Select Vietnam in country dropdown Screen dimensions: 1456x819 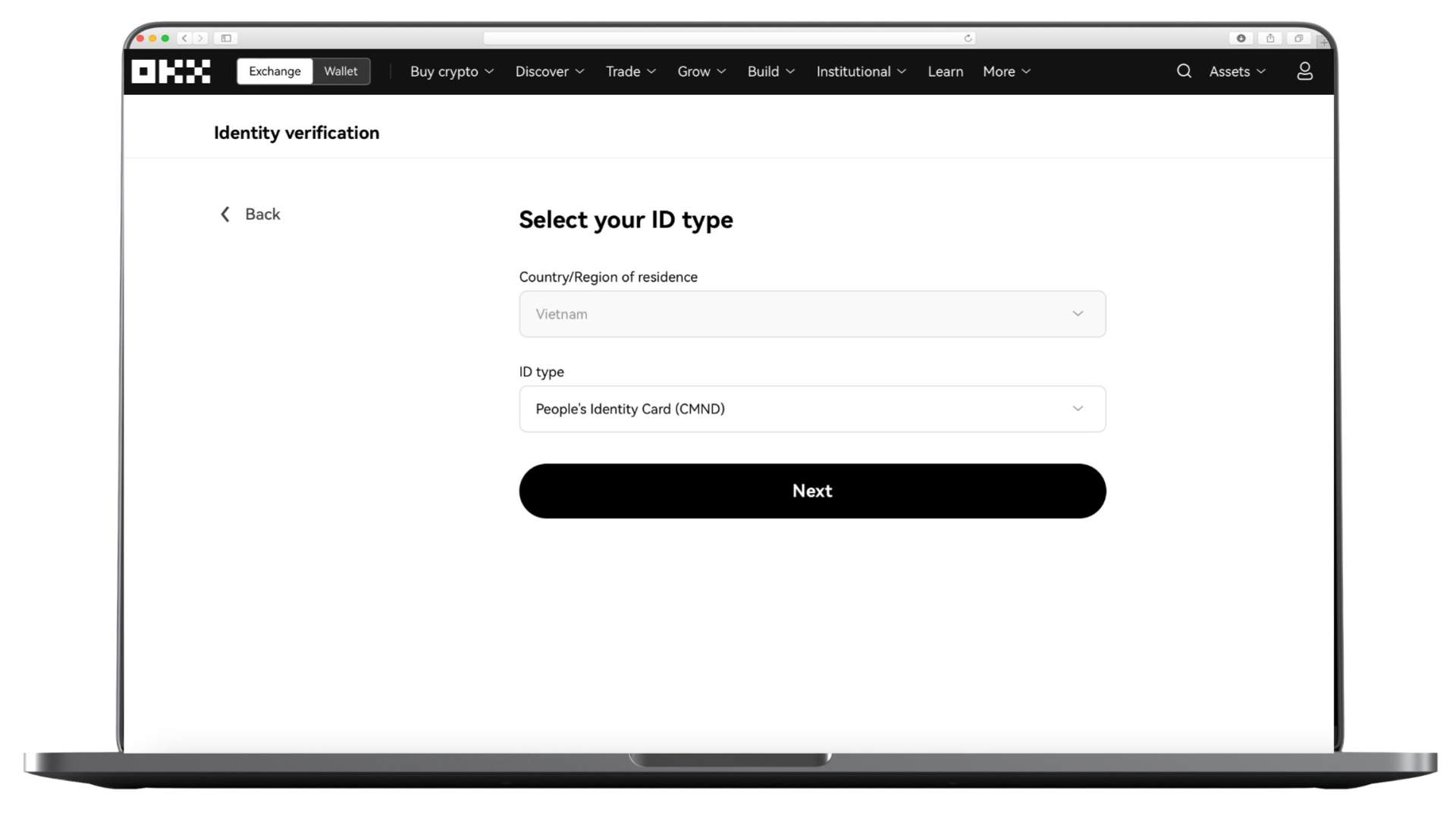(811, 313)
